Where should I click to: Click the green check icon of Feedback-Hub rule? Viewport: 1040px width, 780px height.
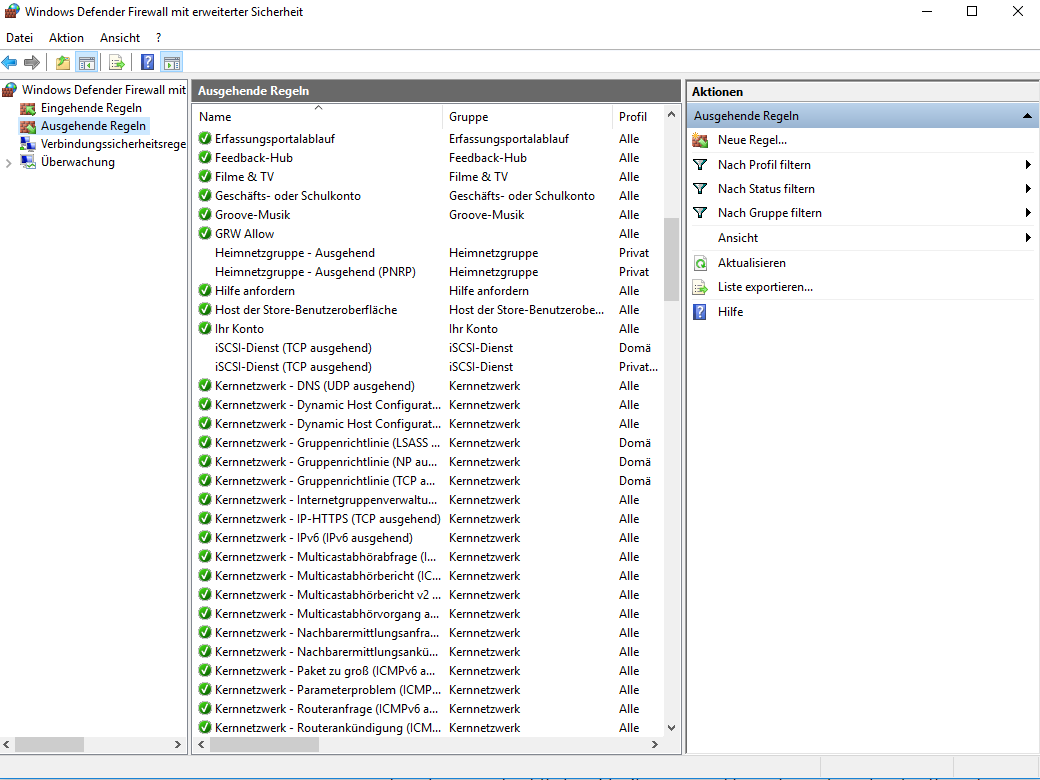point(205,157)
